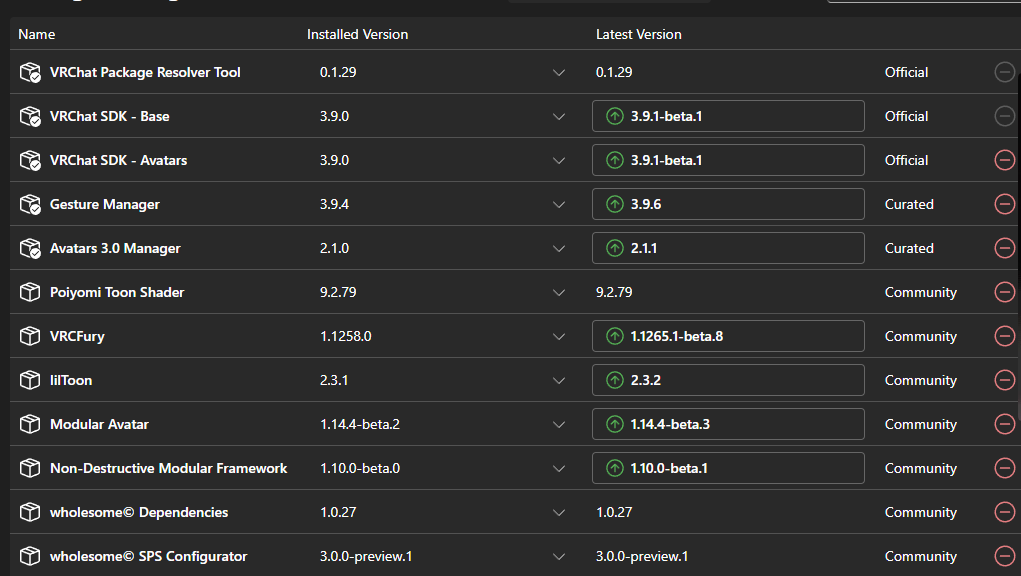
Task: Open version dropdown for Modular Avatar
Action: [x=559, y=424]
